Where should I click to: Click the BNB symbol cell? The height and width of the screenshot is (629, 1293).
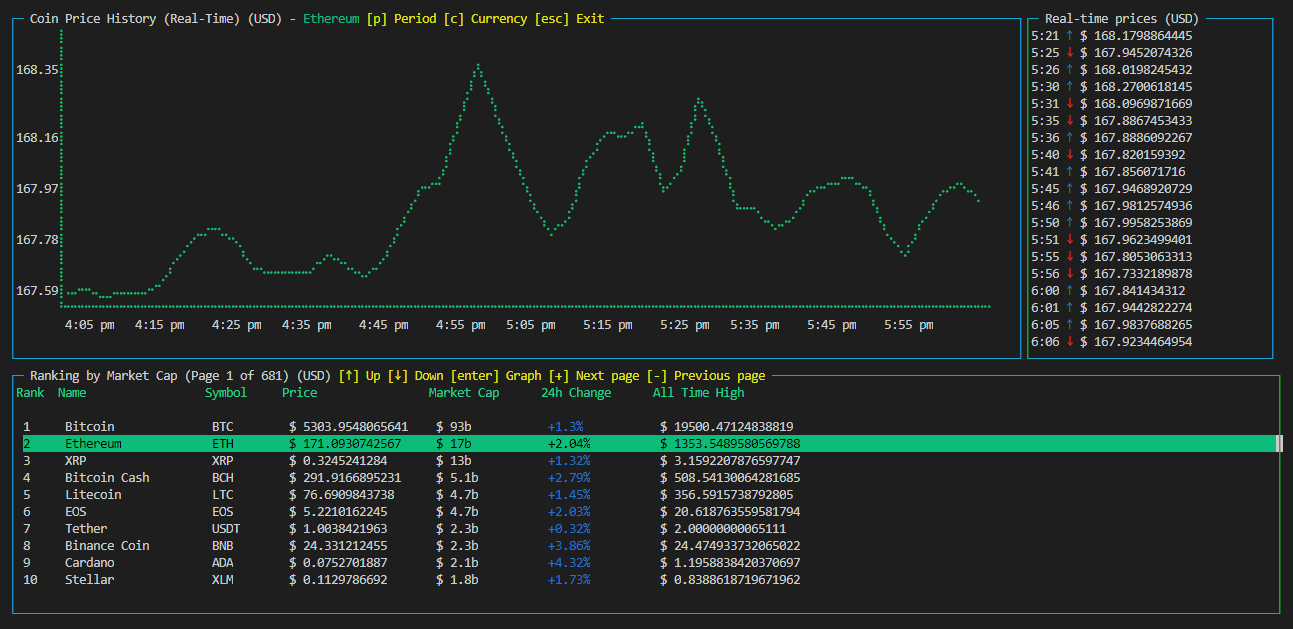tap(223, 546)
